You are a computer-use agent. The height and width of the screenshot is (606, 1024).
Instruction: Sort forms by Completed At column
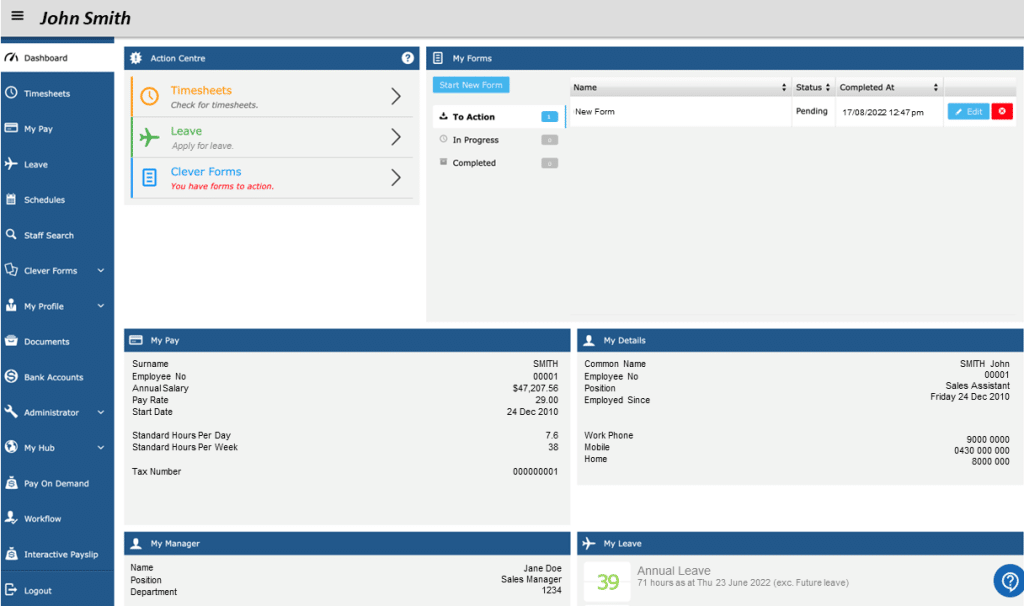(x=936, y=86)
